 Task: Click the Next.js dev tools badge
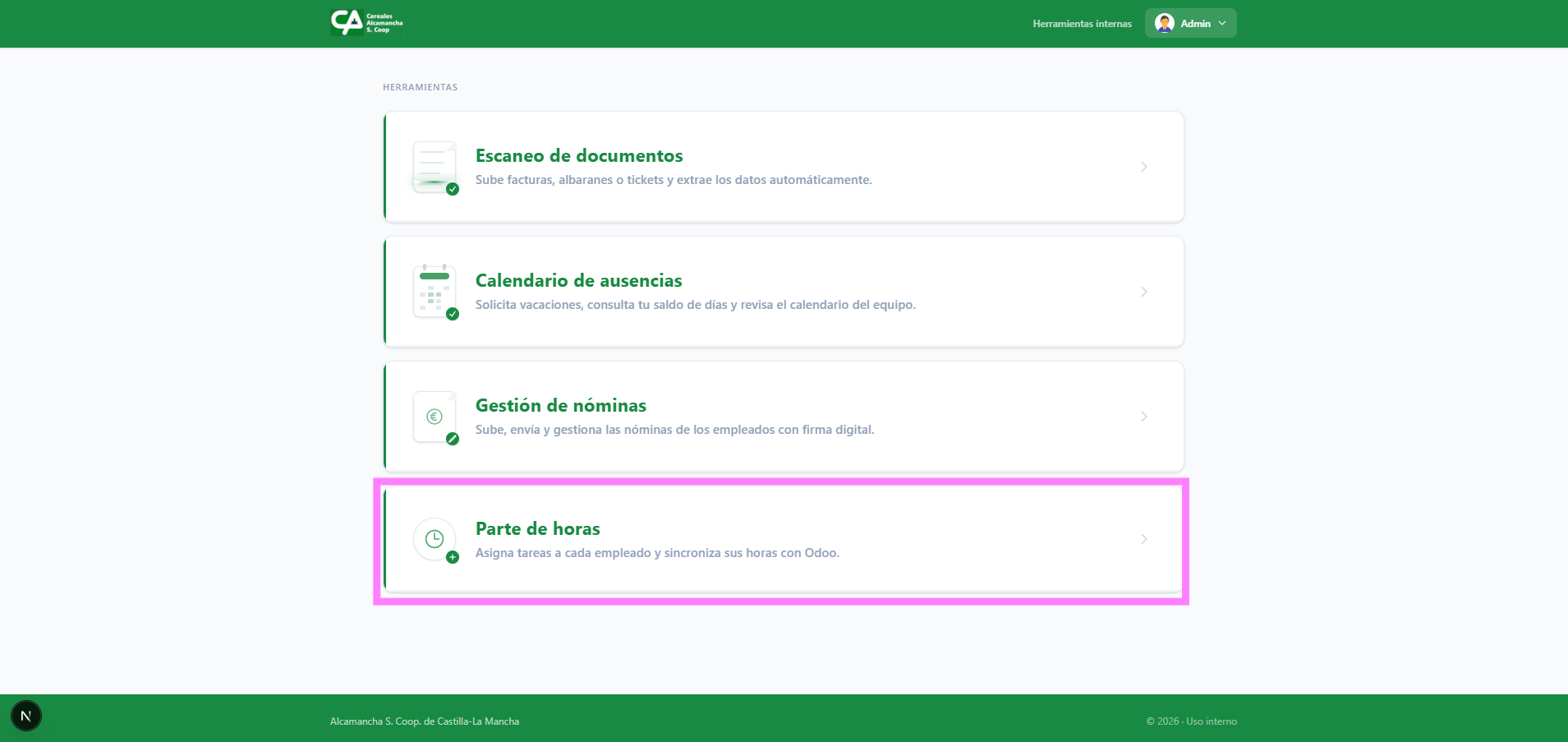pos(26,716)
